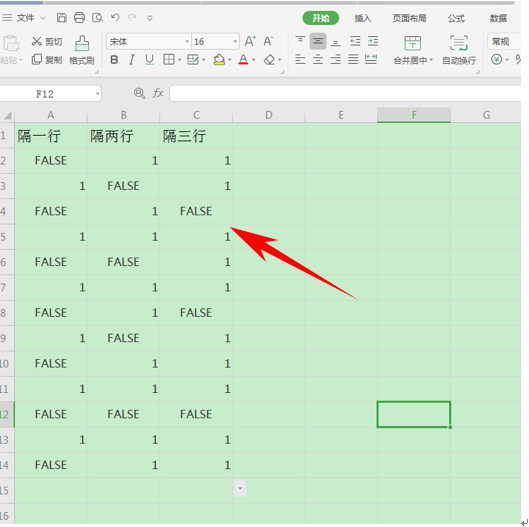Select the format painter 格式刷 tool
The width and height of the screenshot is (529, 527).
(x=82, y=50)
